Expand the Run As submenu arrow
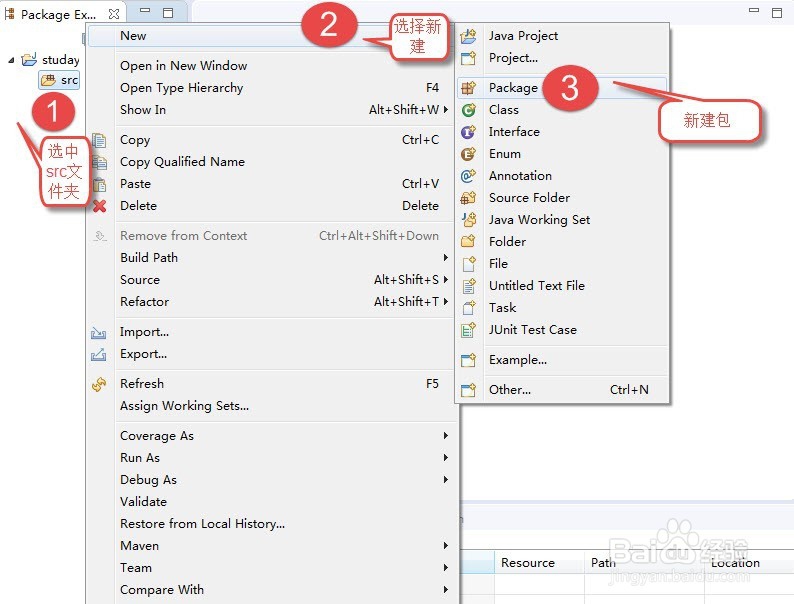794x604 pixels. tap(446, 458)
